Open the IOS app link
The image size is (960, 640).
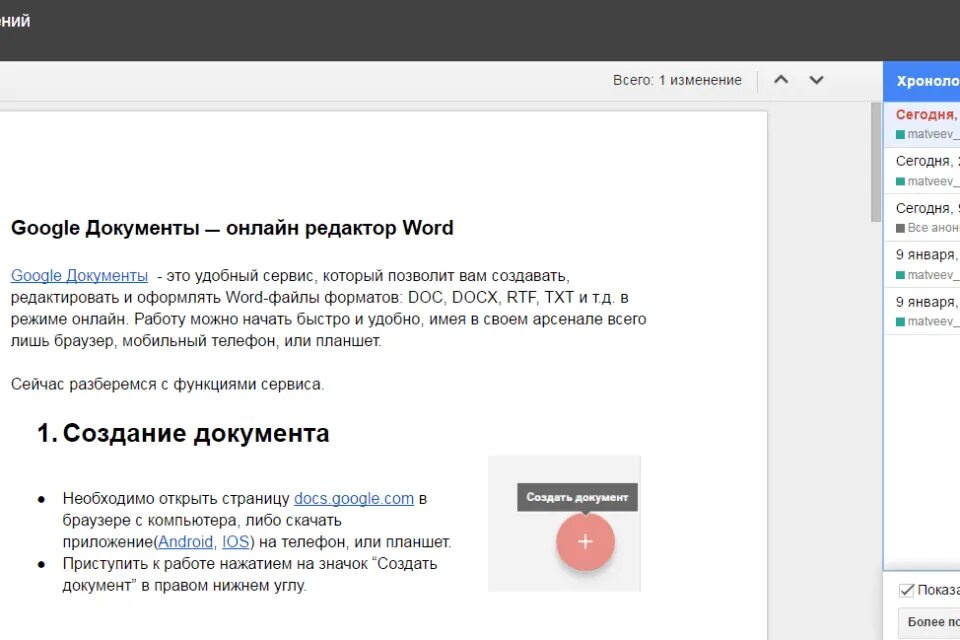pyautogui.click(x=236, y=542)
